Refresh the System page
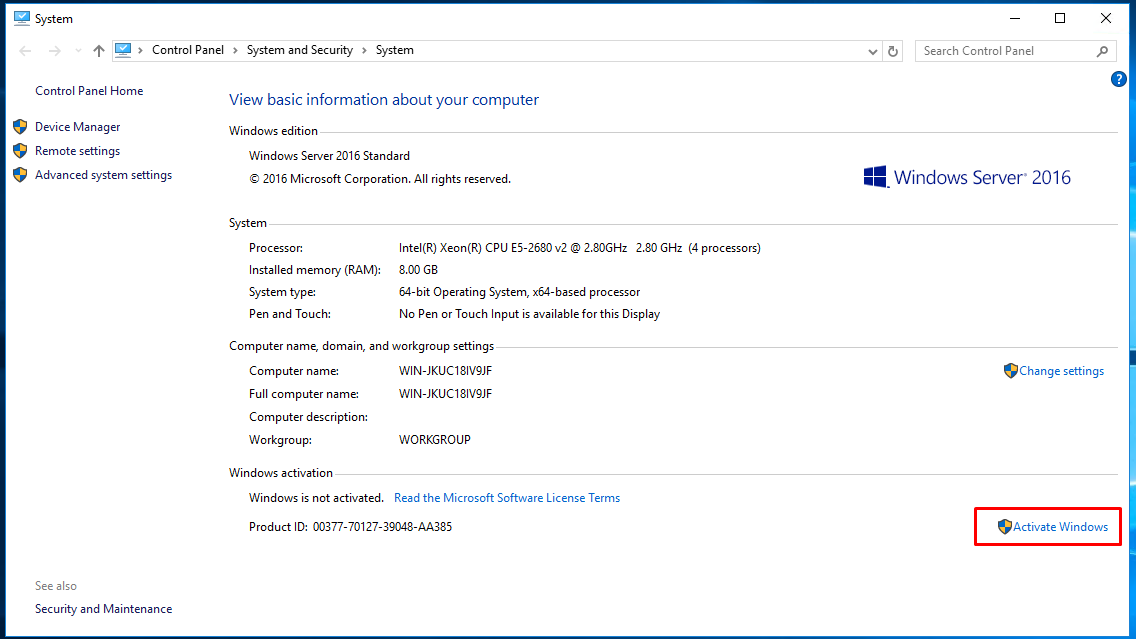Image resolution: width=1136 pixels, height=639 pixels. 893,51
